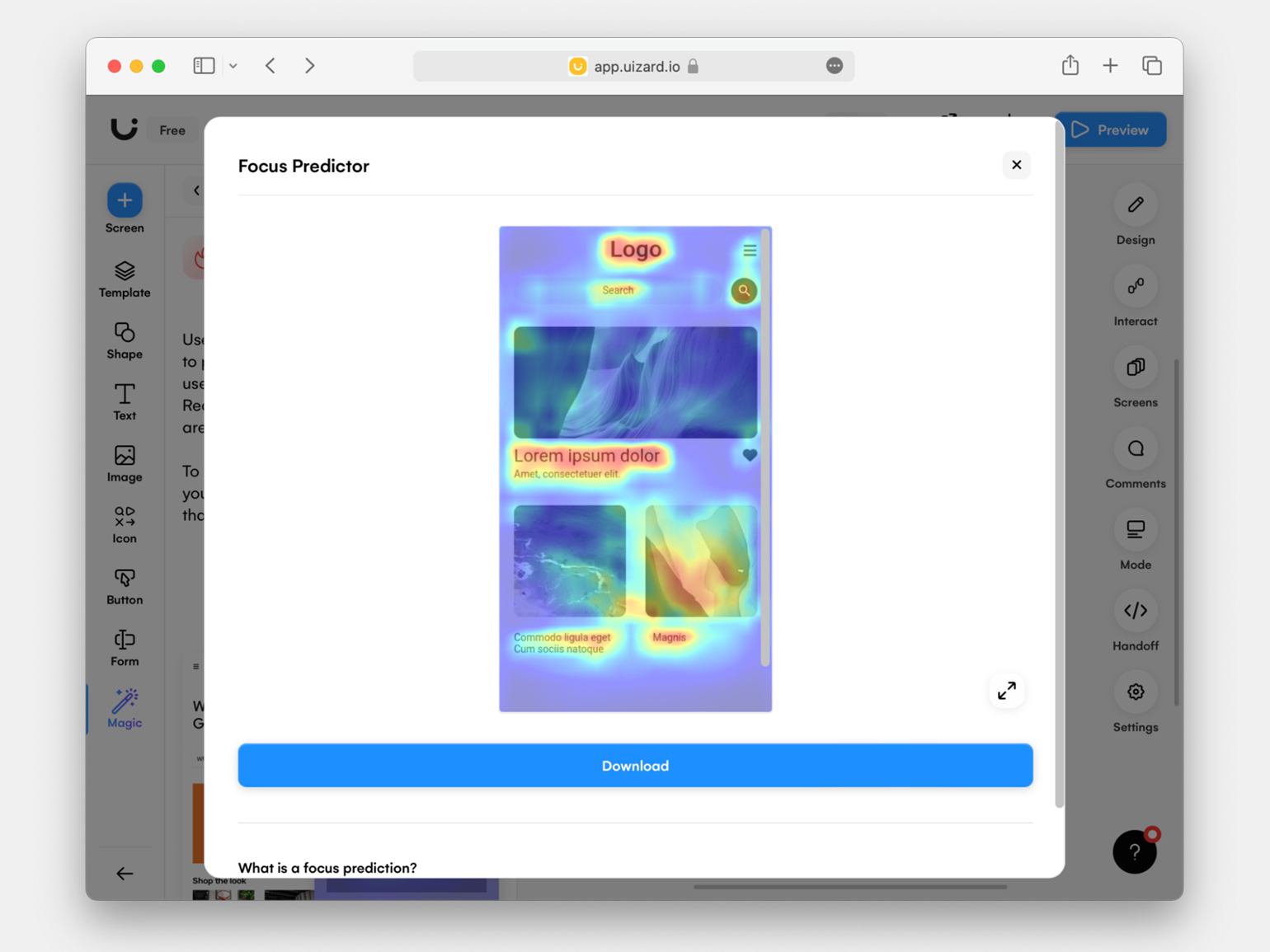Select the Text tool
The height and width of the screenshot is (952, 1270).
click(125, 402)
